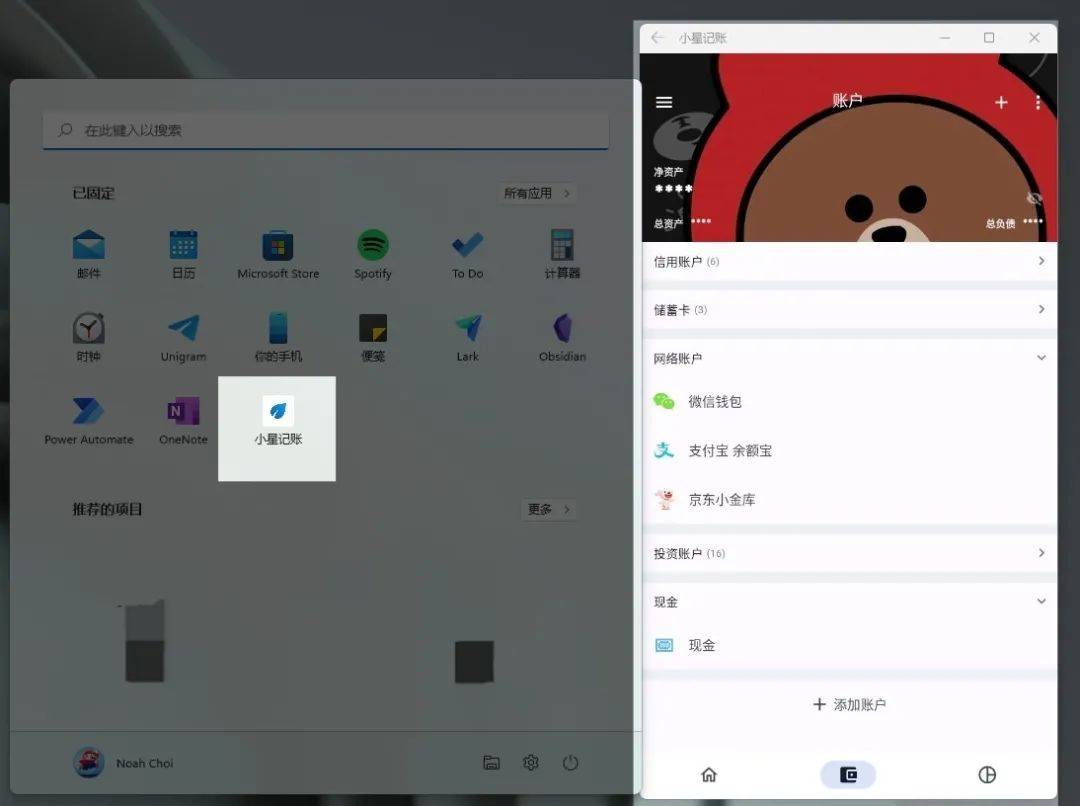
Task: Open the 计算器 Calculator app
Action: pyautogui.click(x=562, y=254)
